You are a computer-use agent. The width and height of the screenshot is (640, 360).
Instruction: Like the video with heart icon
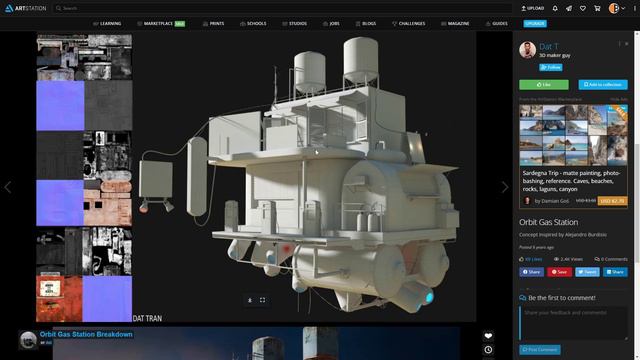point(488,336)
